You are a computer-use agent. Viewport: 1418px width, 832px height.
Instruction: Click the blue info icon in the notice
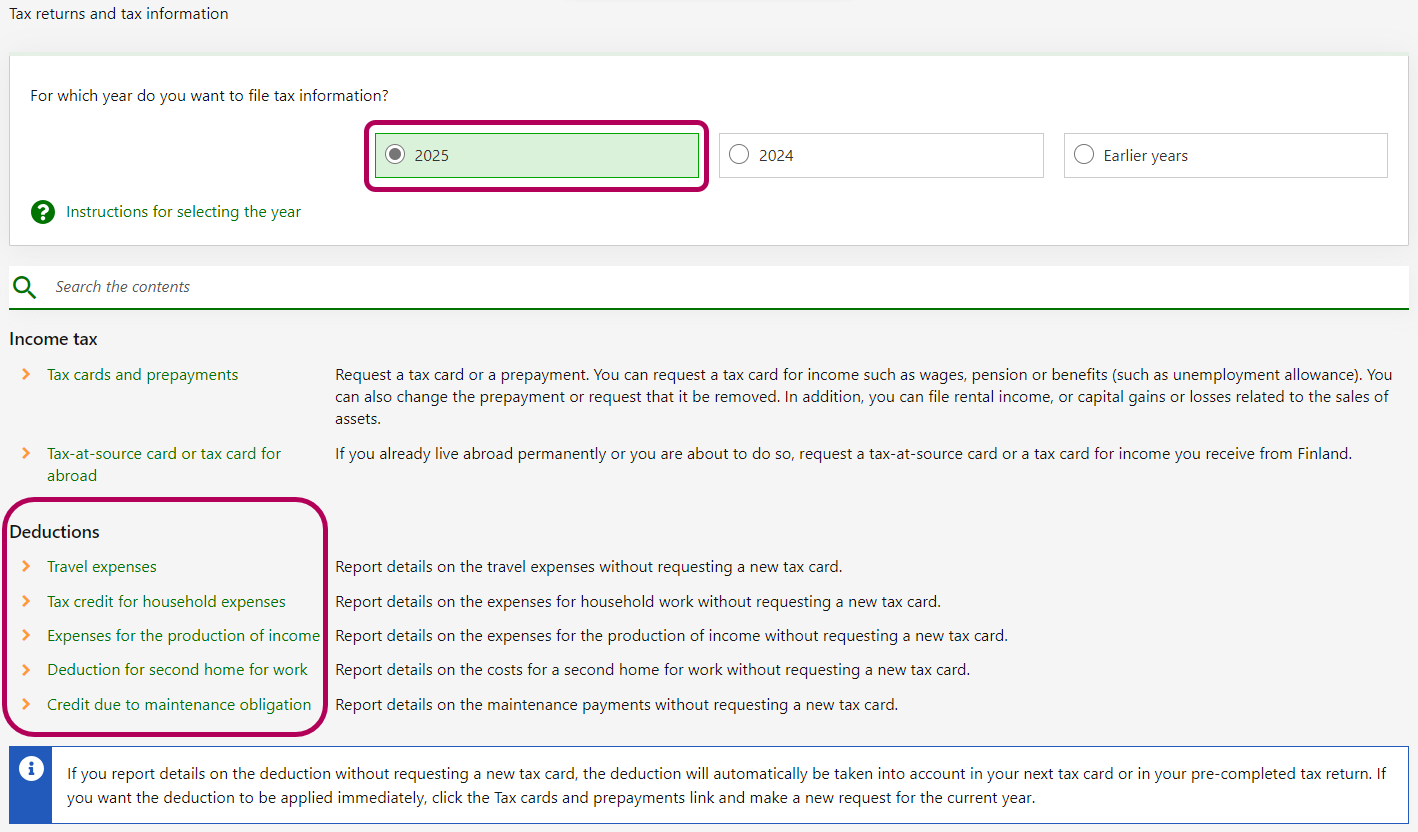pos(31,770)
